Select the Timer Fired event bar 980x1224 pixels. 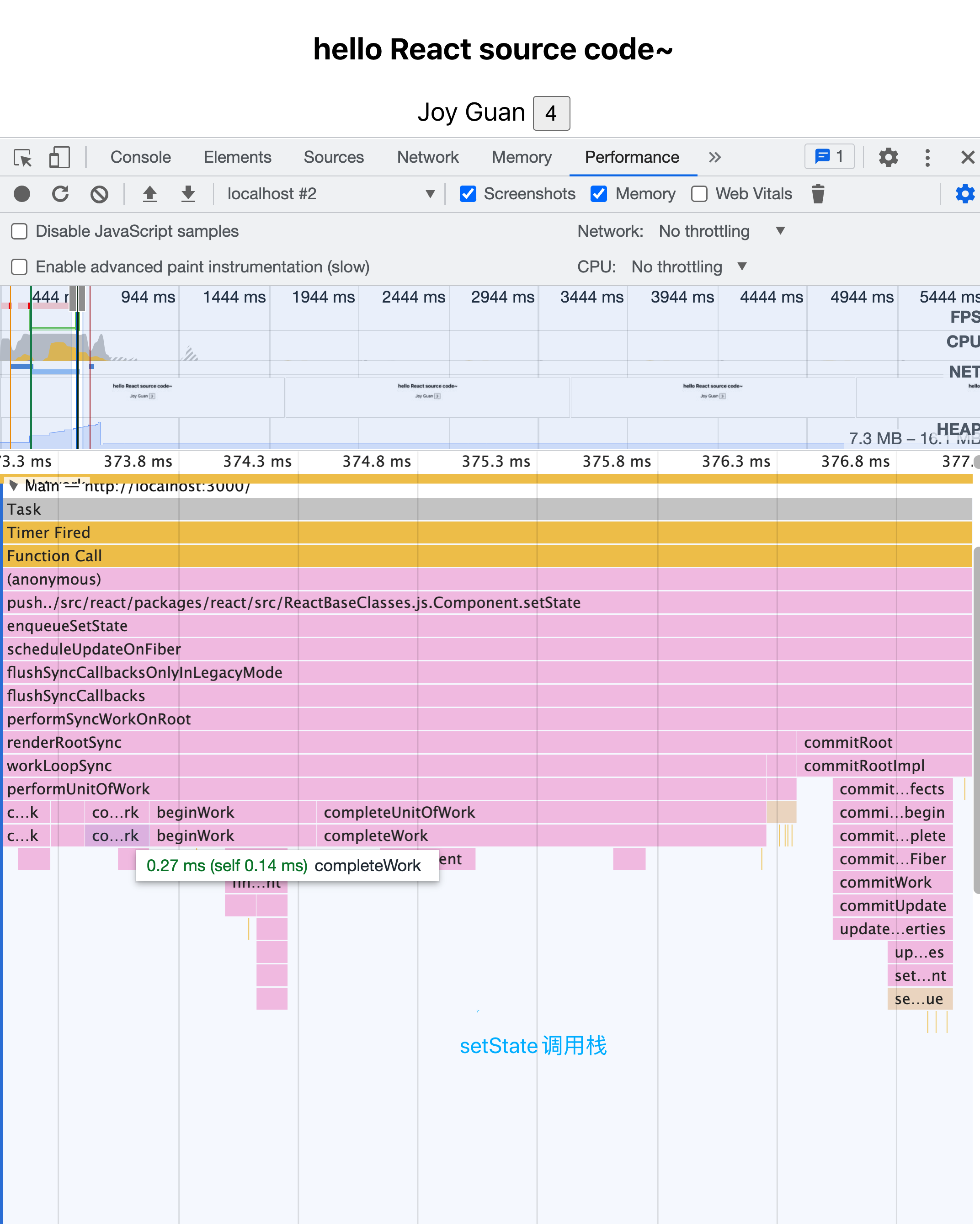click(488, 532)
